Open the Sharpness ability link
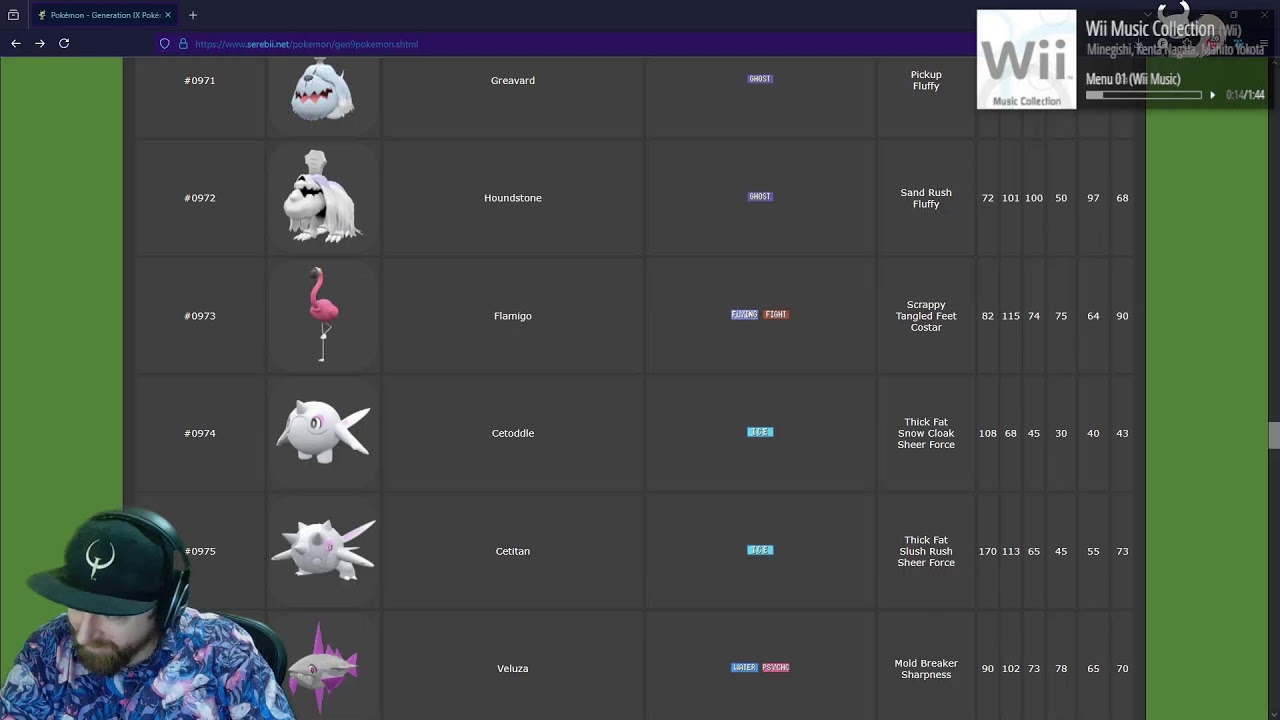Screen dimensions: 1280x720 coord(926,675)
